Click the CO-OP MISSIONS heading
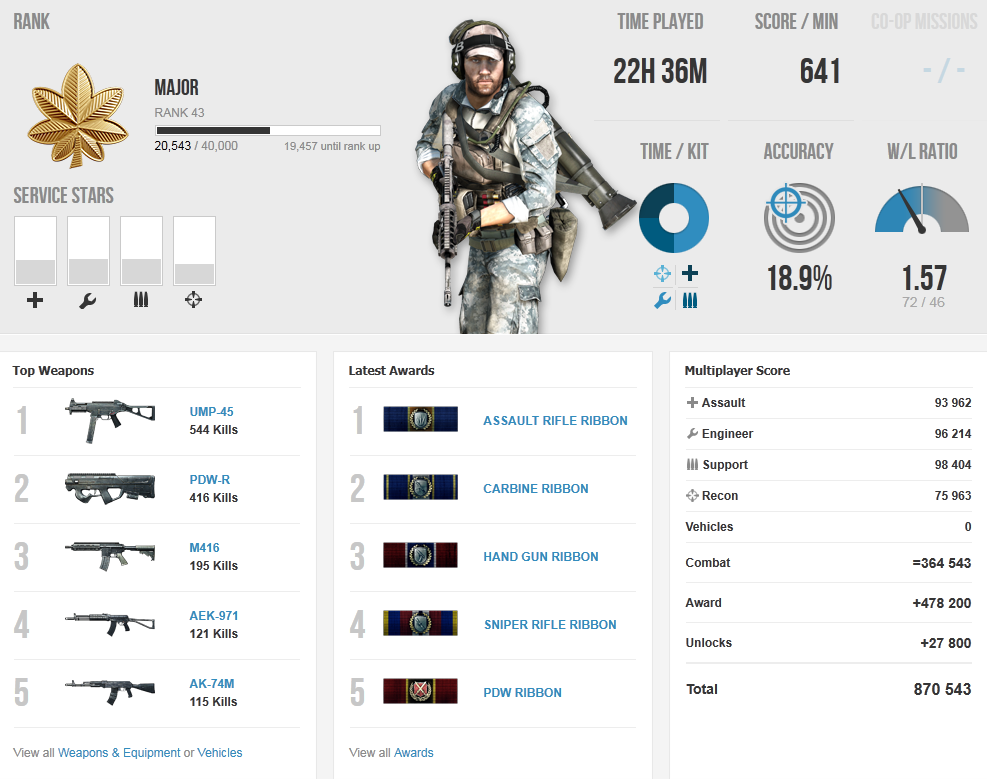This screenshot has width=987, height=779. 923,22
